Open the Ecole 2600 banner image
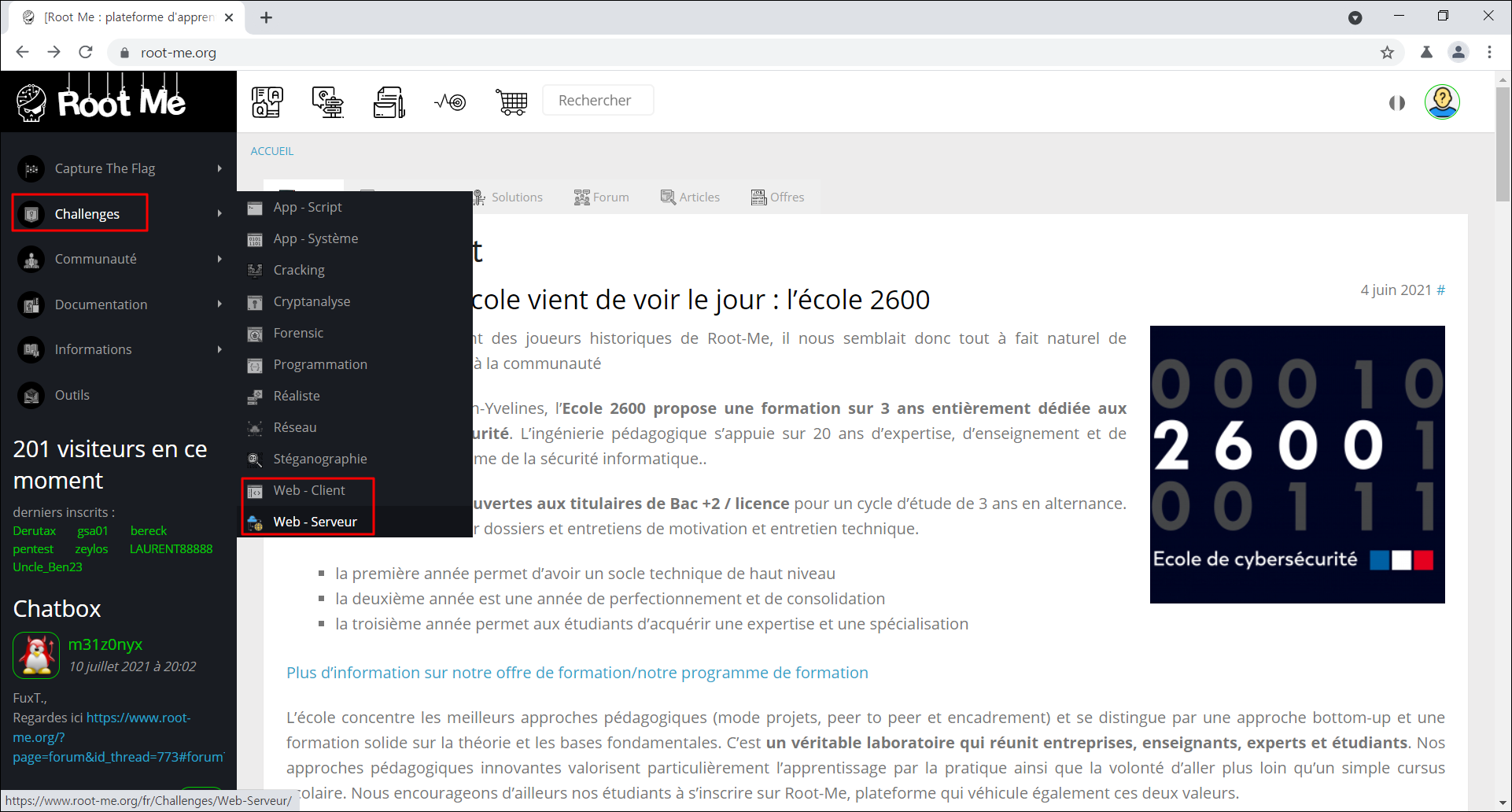This screenshot has height=812, width=1512. pyautogui.click(x=1297, y=464)
